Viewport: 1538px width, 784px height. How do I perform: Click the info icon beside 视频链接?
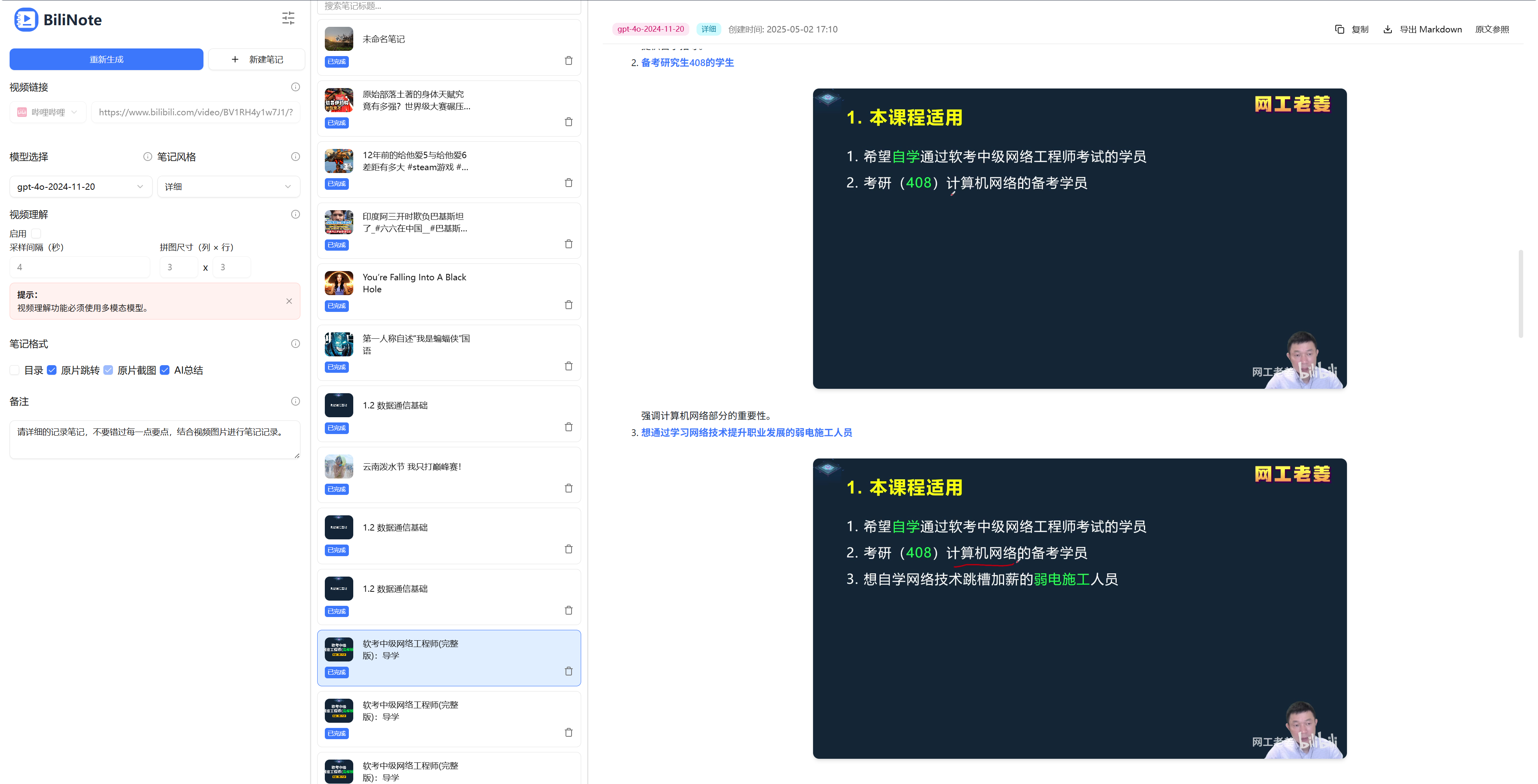pyautogui.click(x=295, y=86)
